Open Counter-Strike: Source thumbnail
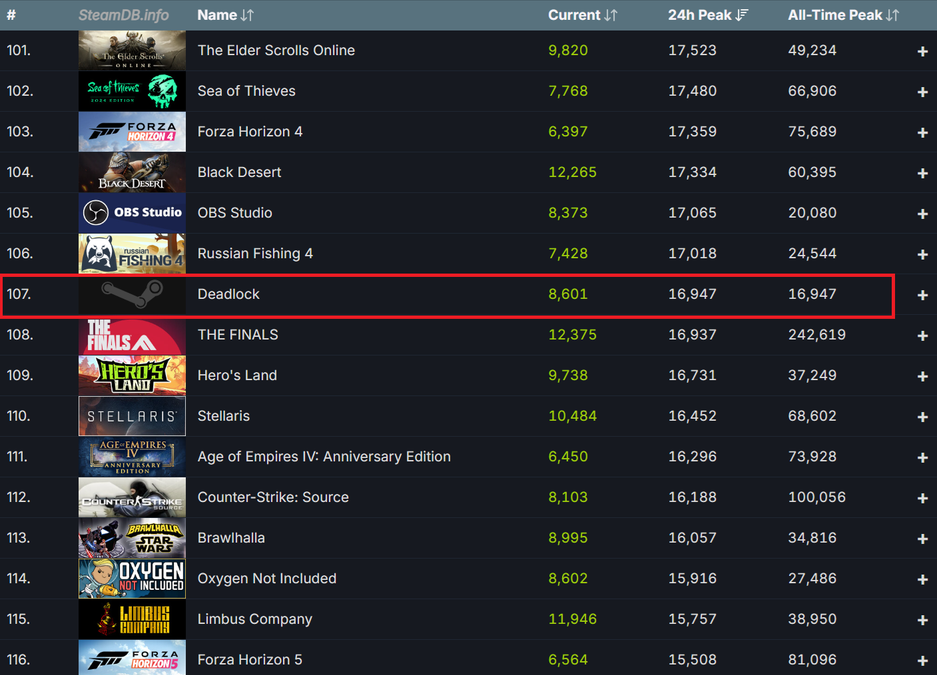This screenshot has height=675, width=937. [x=132, y=497]
